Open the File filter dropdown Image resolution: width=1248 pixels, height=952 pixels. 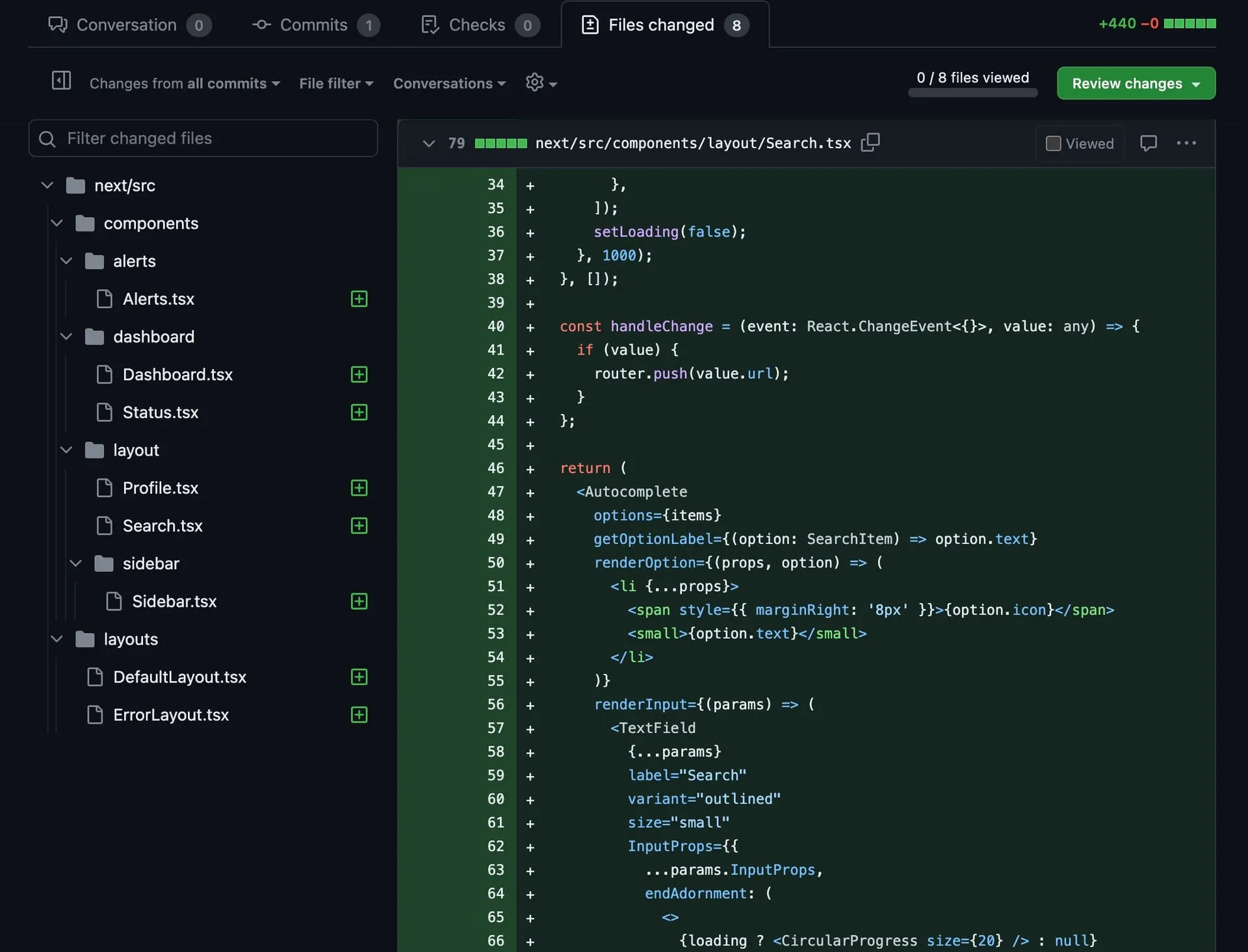pos(336,83)
